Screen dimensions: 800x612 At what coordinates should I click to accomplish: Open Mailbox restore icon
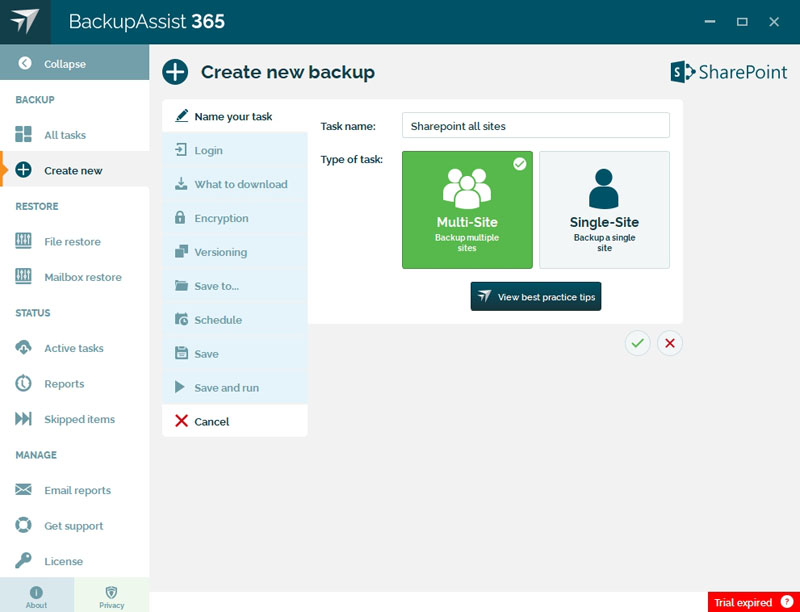[x=23, y=276]
